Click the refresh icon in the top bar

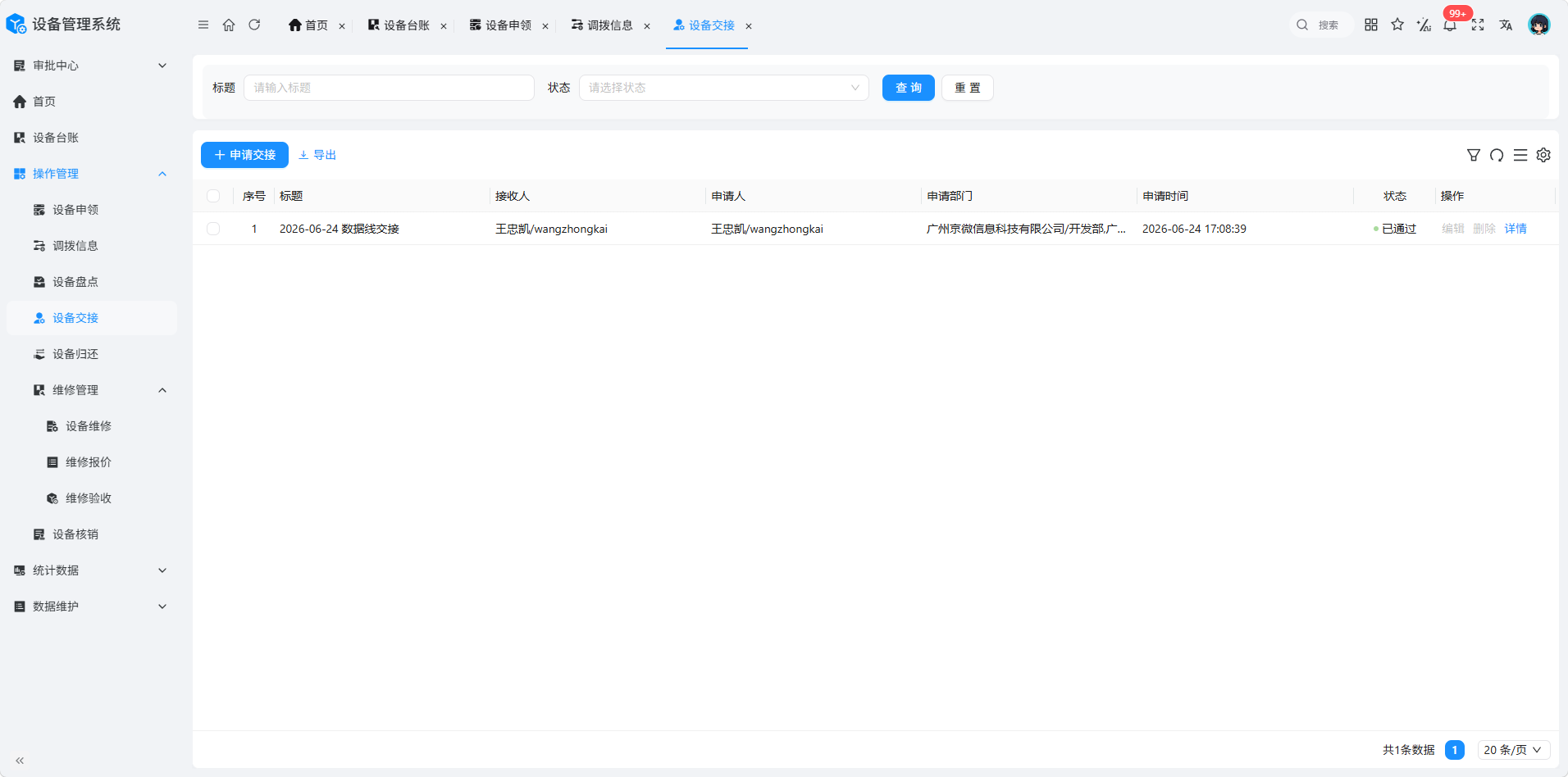click(x=254, y=25)
